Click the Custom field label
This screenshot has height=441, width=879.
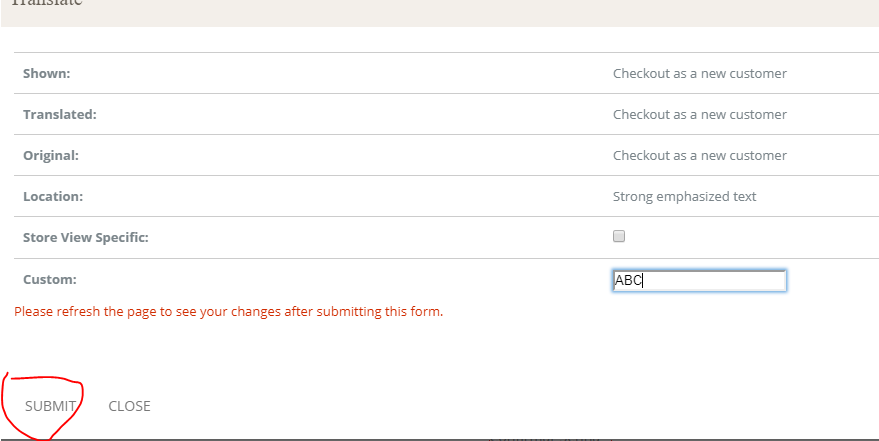pos(49,280)
